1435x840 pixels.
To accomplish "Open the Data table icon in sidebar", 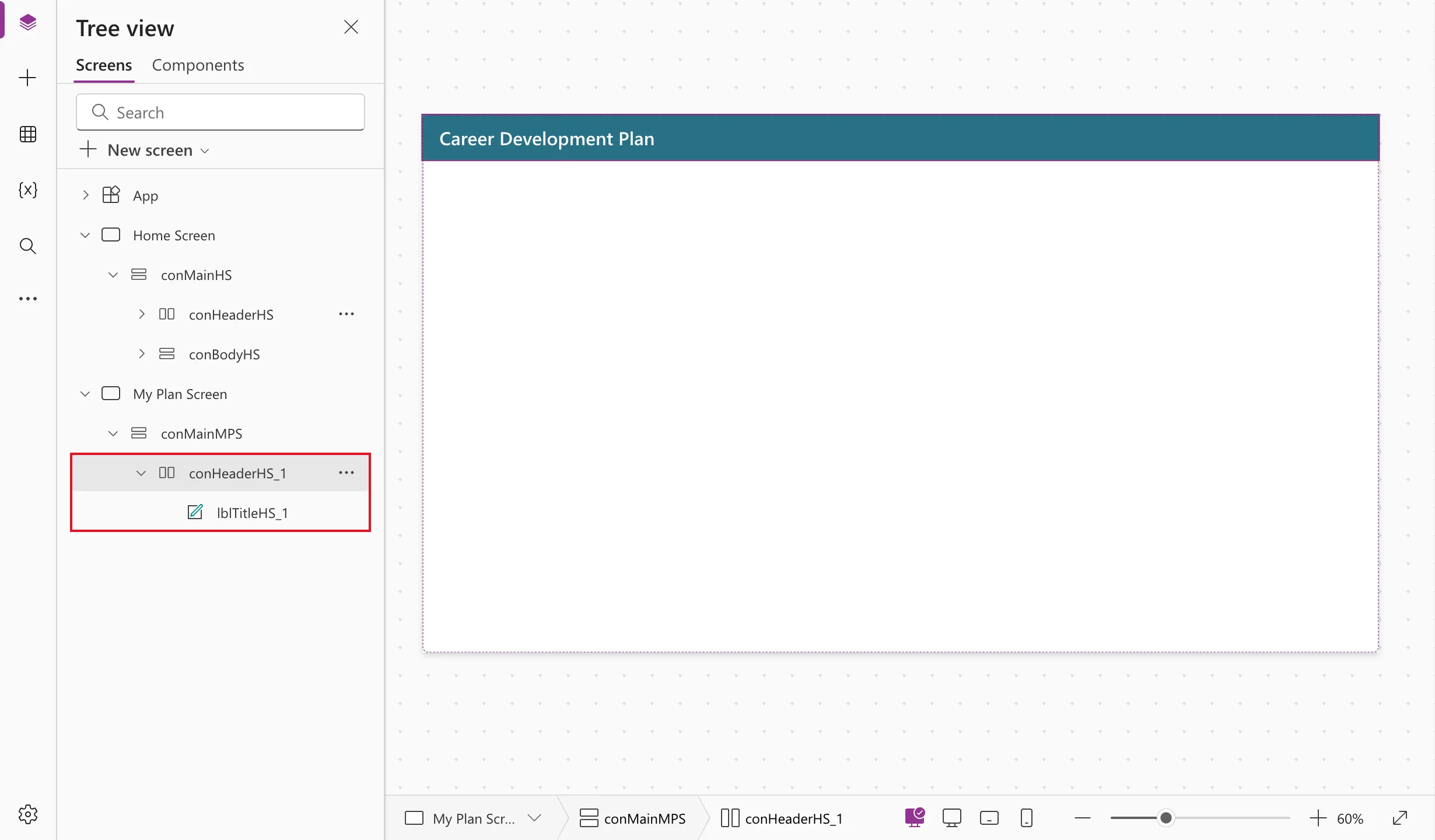I will [x=28, y=134].
